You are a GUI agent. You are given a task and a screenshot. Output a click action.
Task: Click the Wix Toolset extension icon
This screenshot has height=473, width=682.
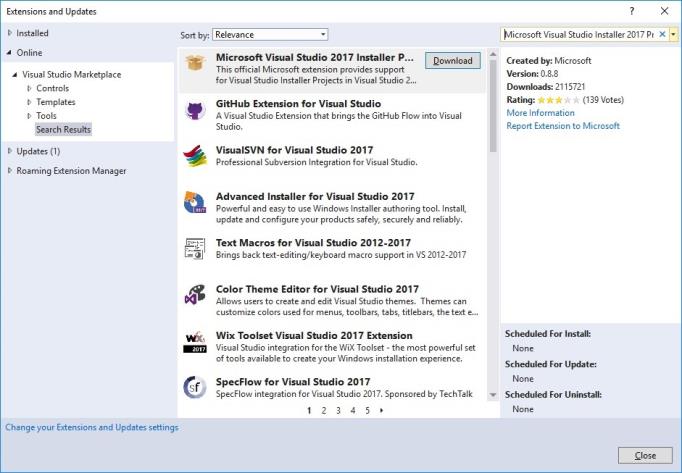[x=197, y=342]
